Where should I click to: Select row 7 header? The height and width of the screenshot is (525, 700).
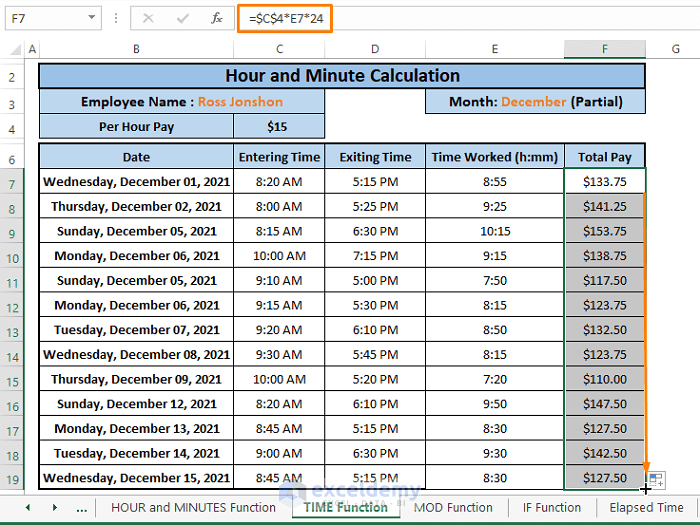click(x=12, y=184)
